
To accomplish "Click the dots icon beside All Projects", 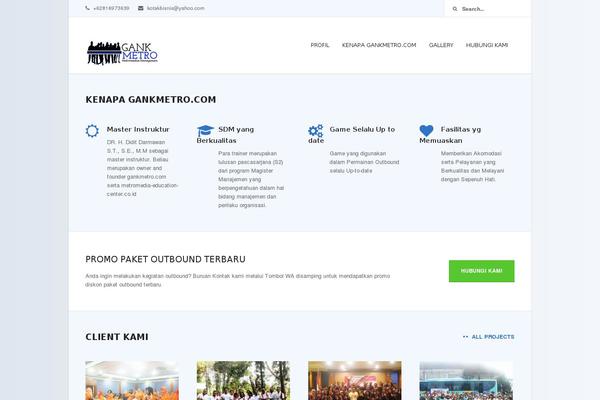I will pyautogui.click(x=465, y=337).
